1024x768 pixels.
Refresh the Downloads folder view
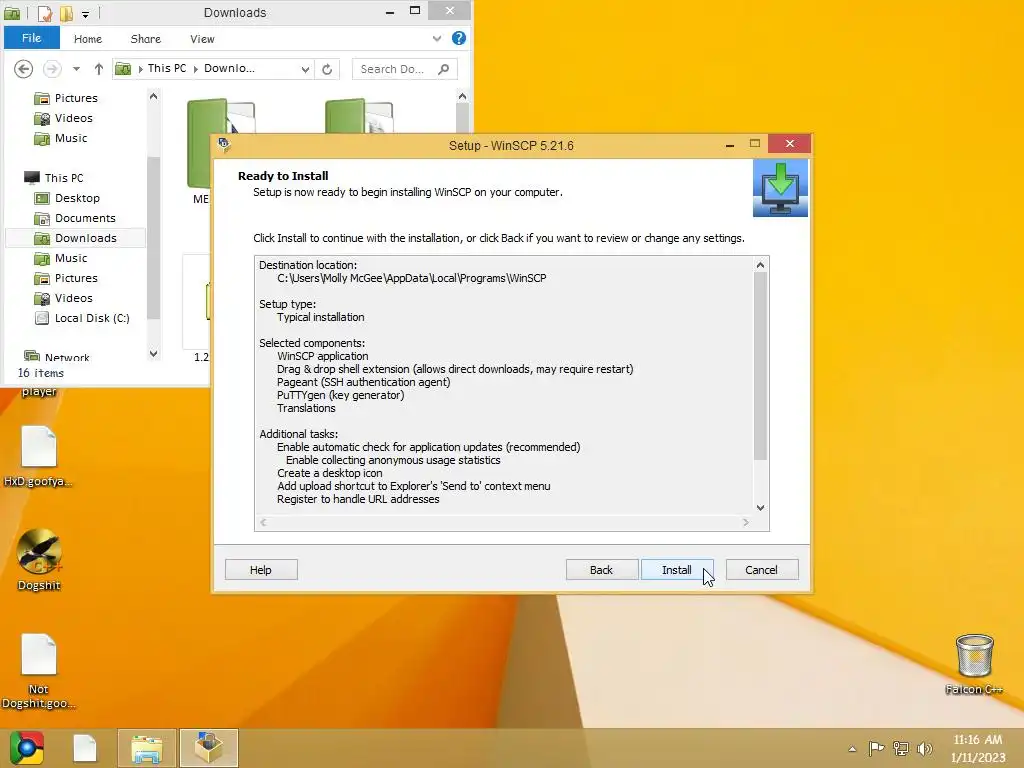click(327, 69)
